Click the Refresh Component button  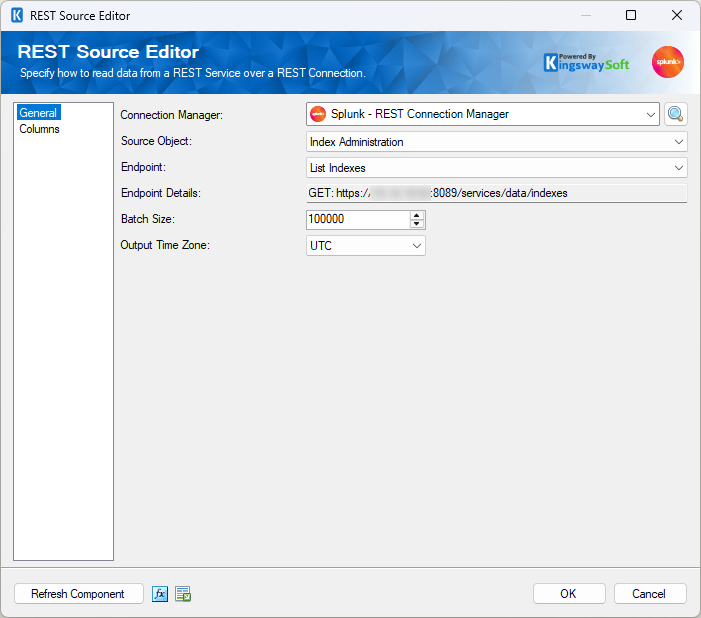(x=78, y=594)
